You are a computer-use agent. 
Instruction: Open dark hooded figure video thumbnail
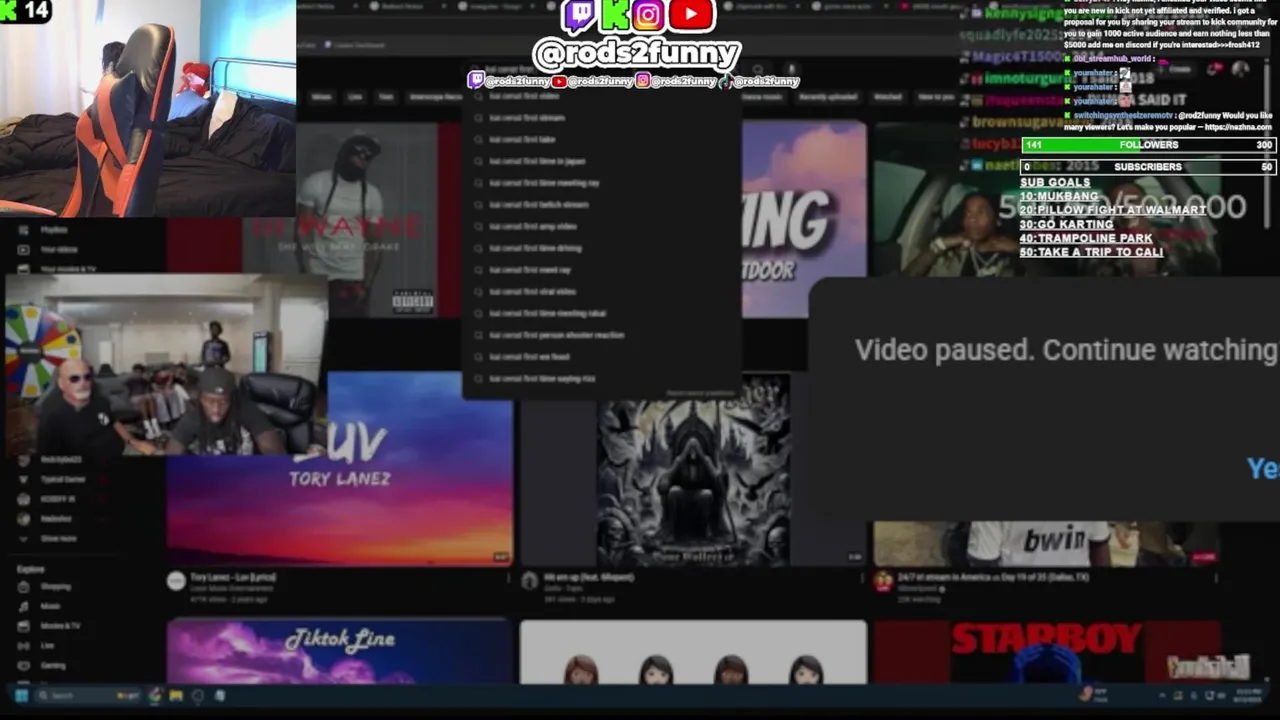[693, 470]
